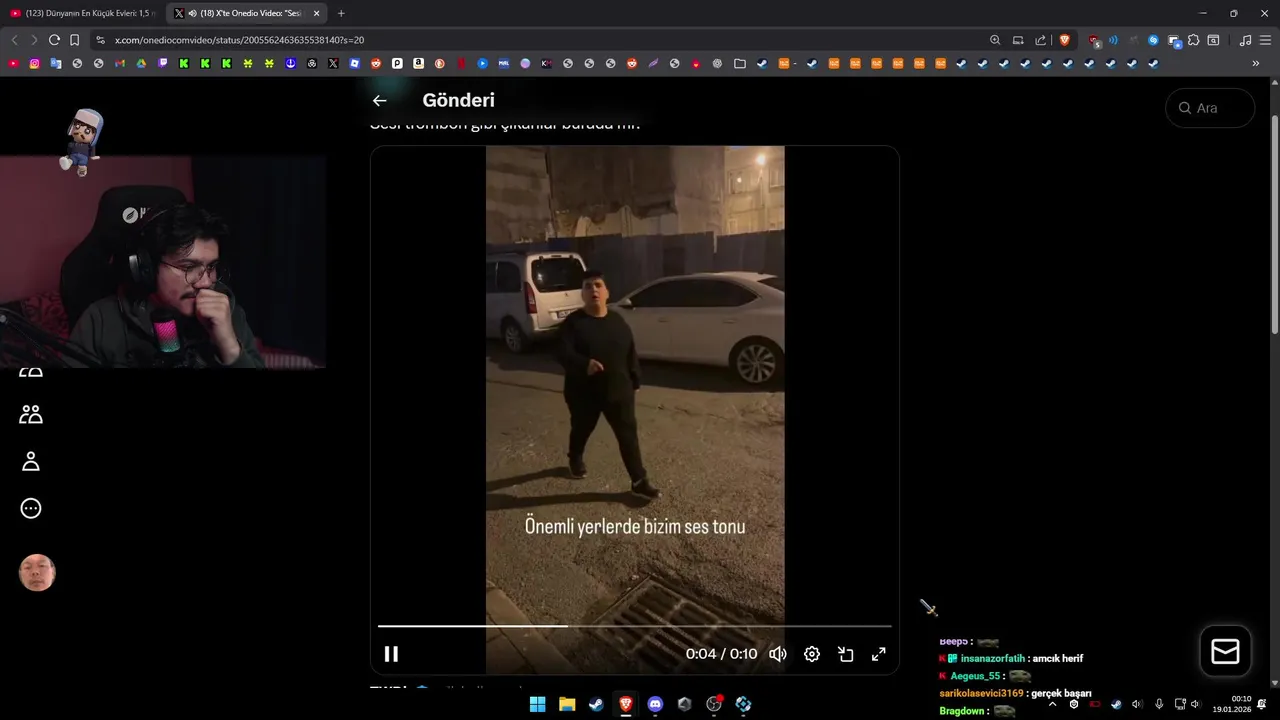Open the X bookmark in bookmarks bar
The image size is (1280, 720).
point(333,63)
